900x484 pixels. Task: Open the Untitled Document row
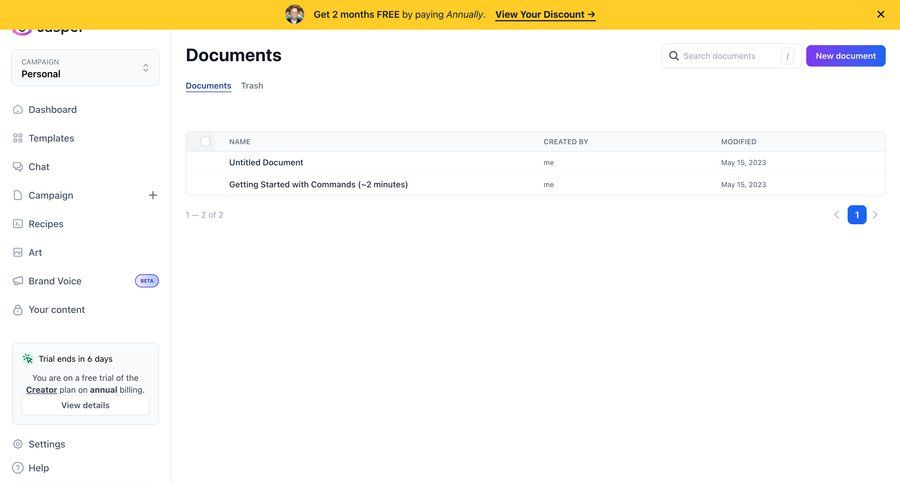[535, 162]
